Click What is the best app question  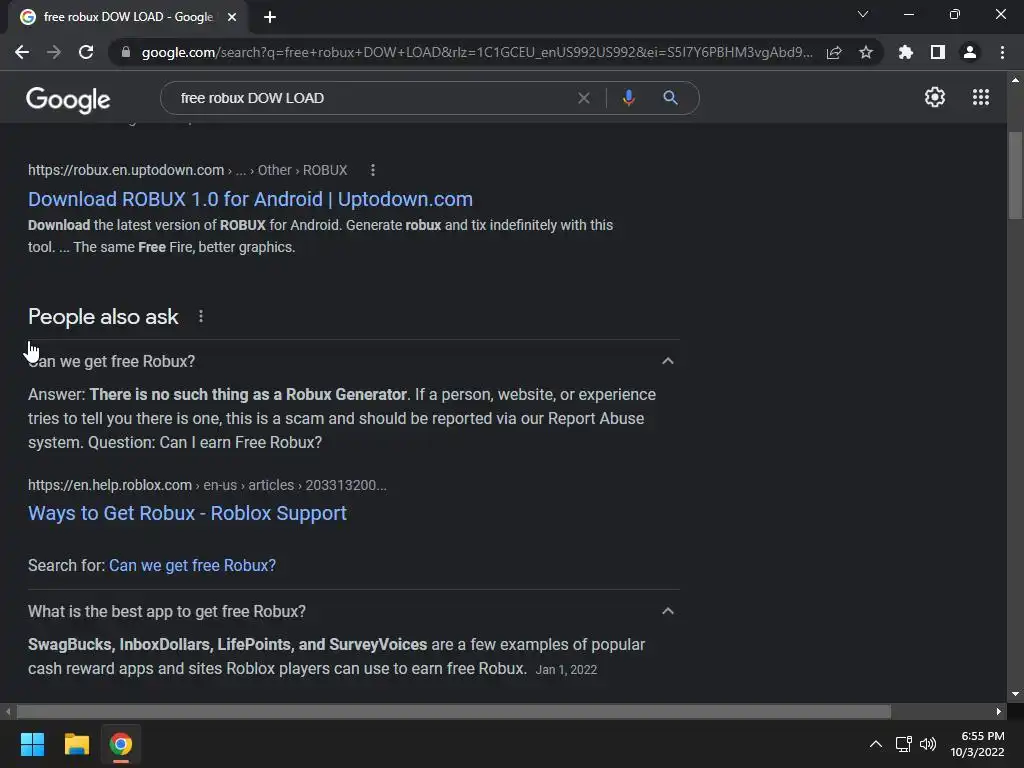[x=167, y=611]
